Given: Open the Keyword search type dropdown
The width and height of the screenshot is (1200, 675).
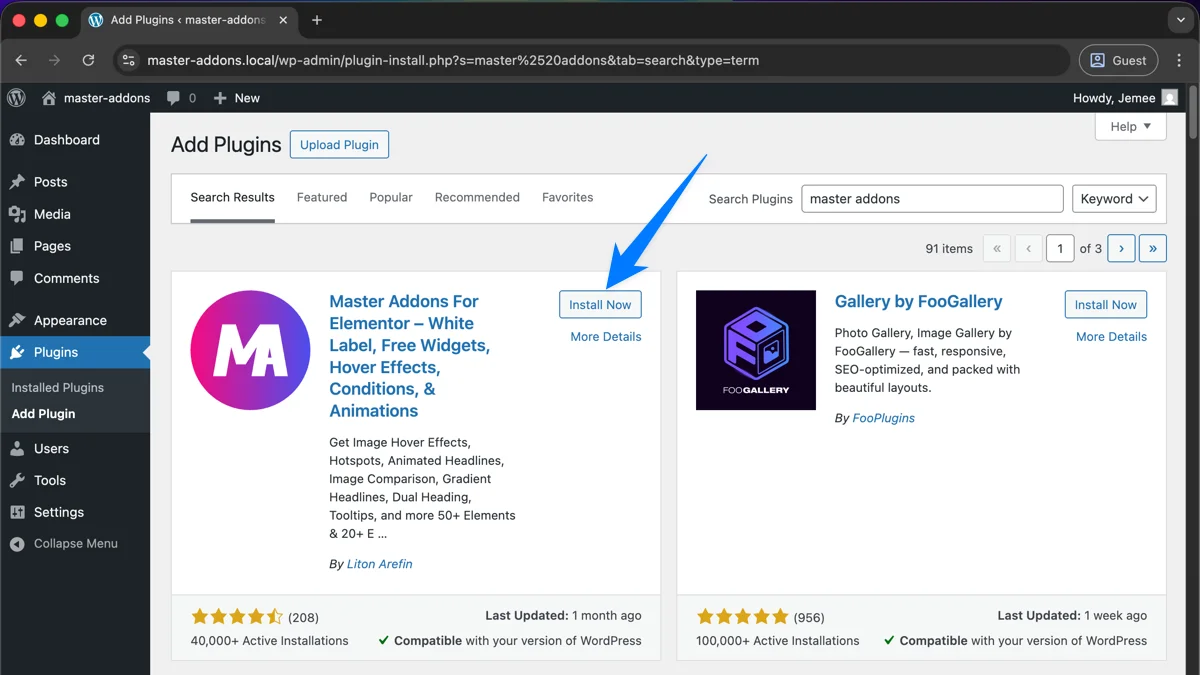Looking at the screenshot, I should point(1113,198).
